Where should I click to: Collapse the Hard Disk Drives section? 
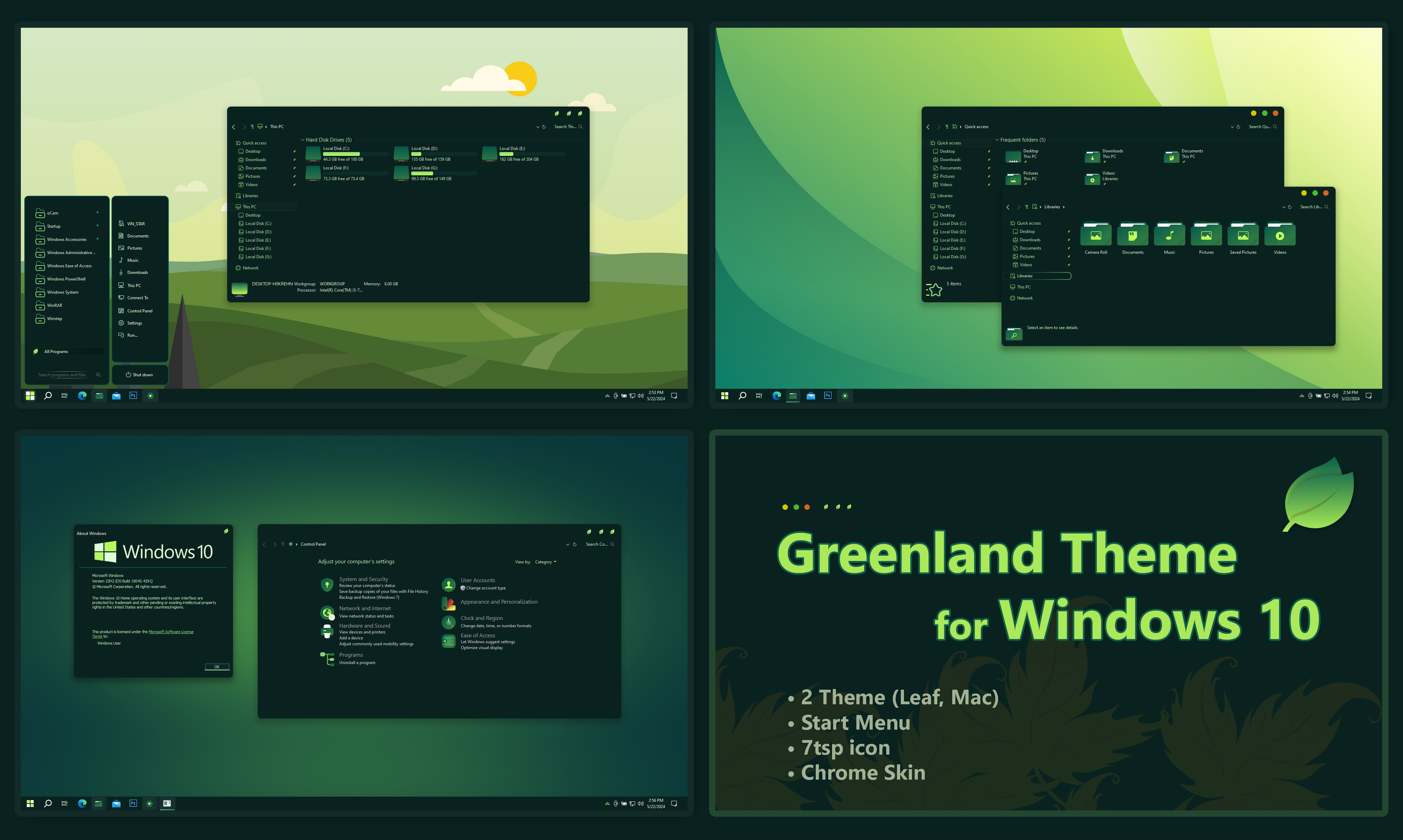(x=302, y=140)
